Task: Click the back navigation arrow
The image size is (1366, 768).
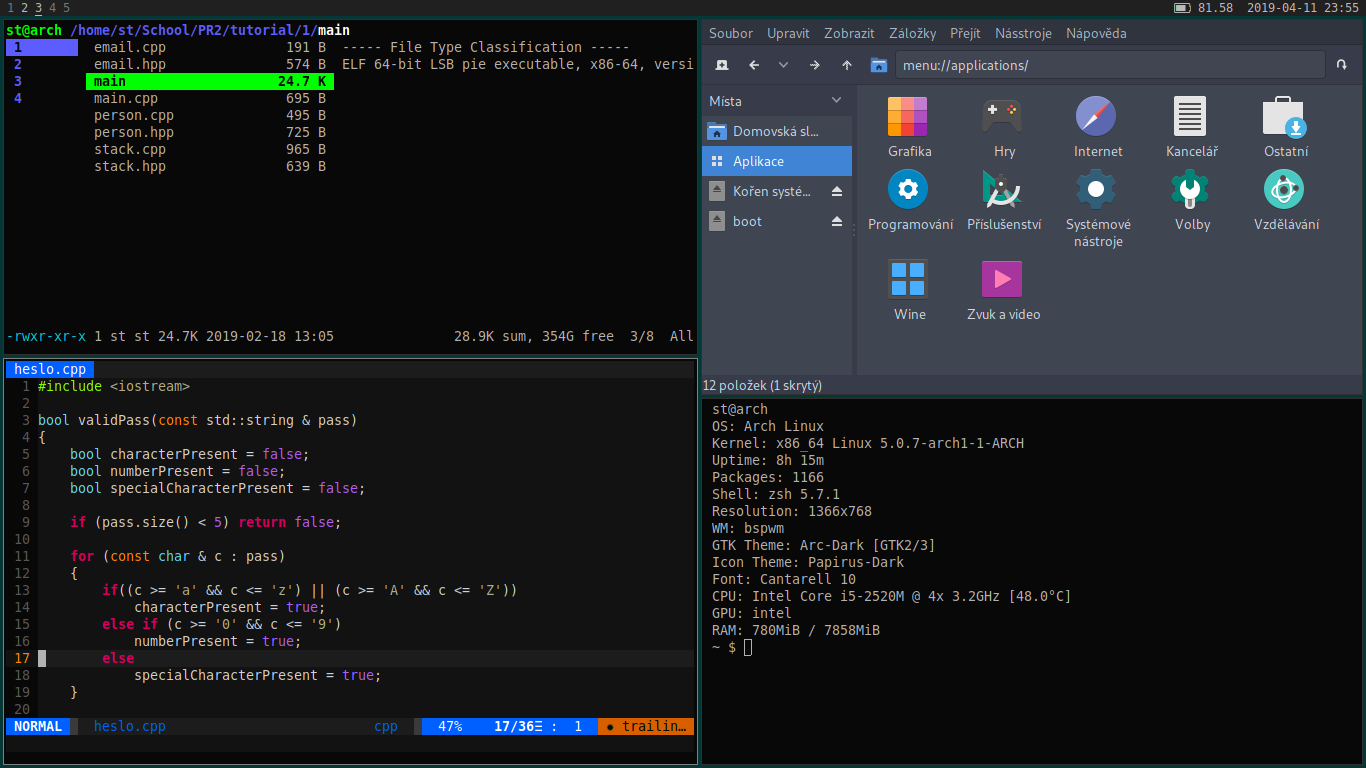Action: pyautogui.click(x=752, y=65)
